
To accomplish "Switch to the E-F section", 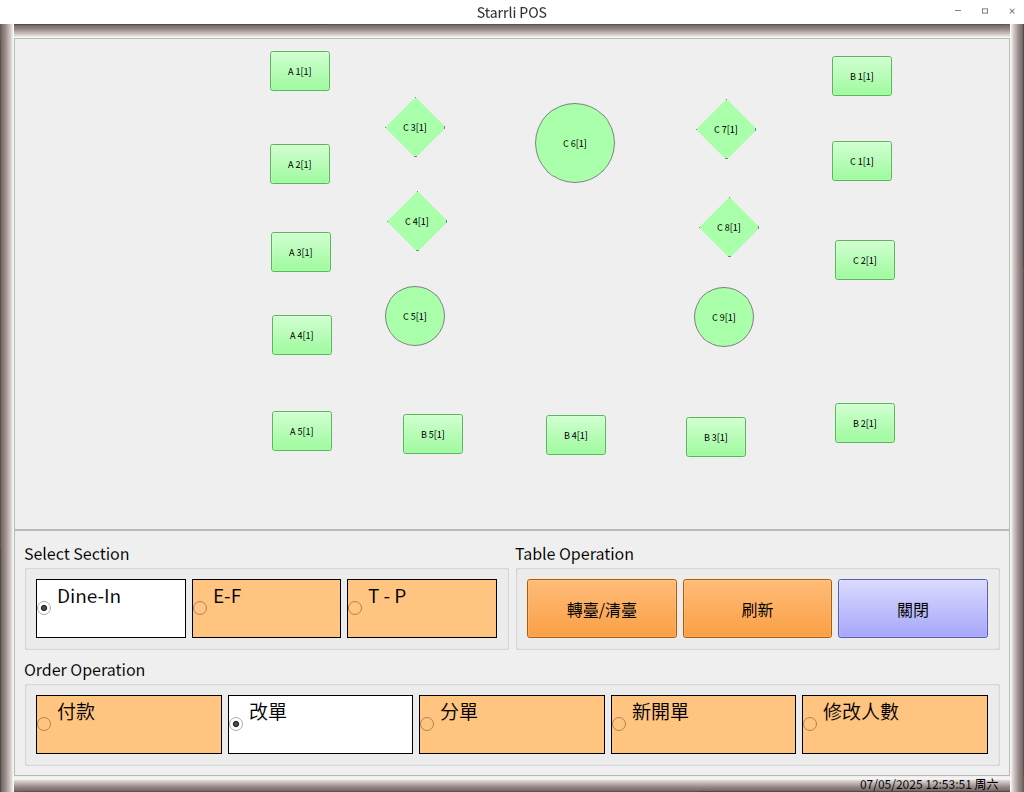I will pos(266,608).
